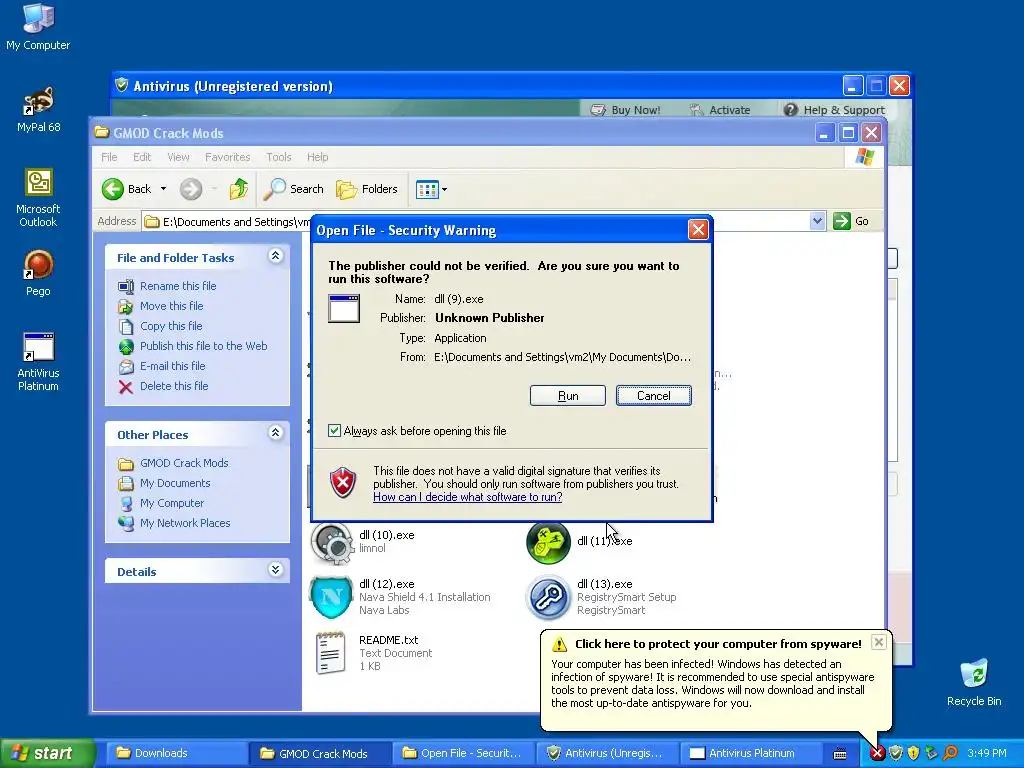The width and height of the screenshot is (1024, 768).
Task: Click Rename this file task
Action: pos(167,286)
